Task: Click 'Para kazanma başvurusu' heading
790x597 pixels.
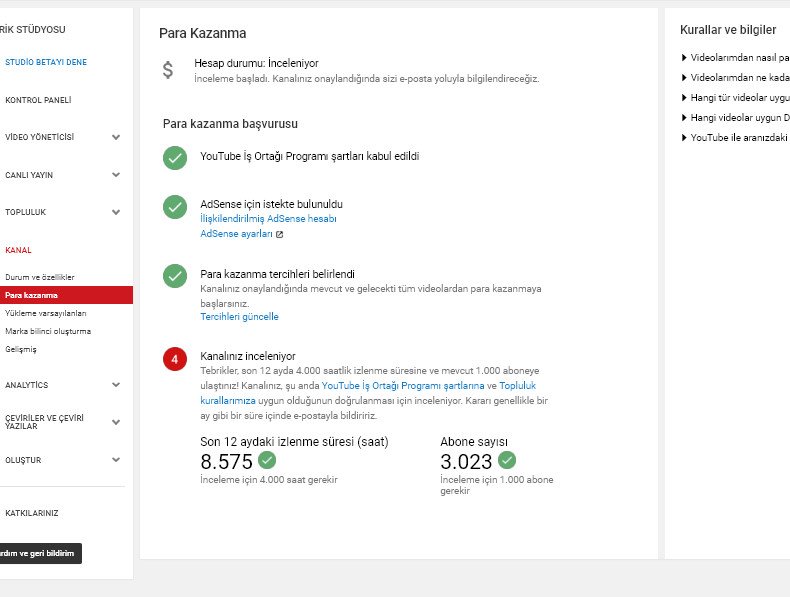Action: click(x=230, y=124)
